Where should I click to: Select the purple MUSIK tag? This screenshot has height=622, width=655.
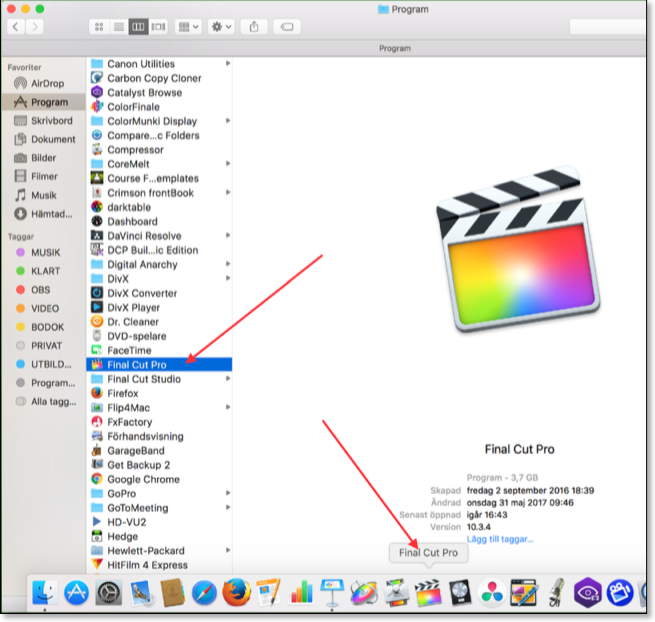pyautogui.click(x=43, y=252)
